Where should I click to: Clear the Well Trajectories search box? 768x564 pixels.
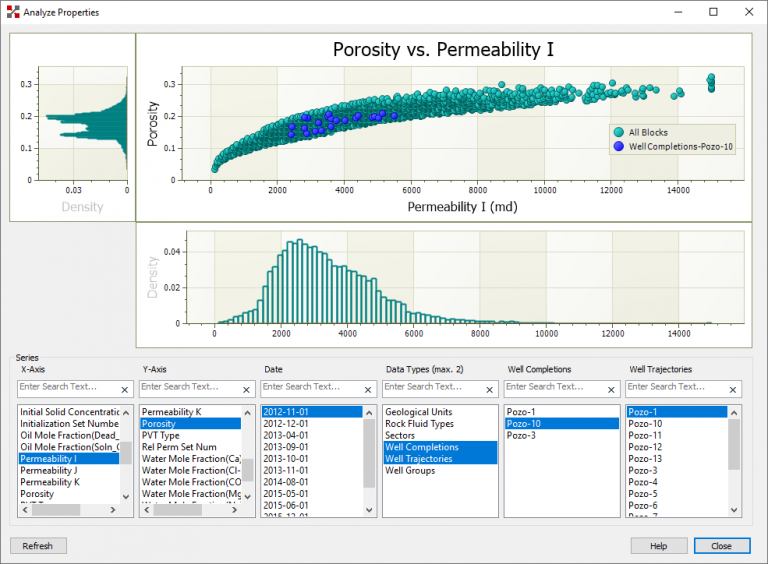[734, 389]
